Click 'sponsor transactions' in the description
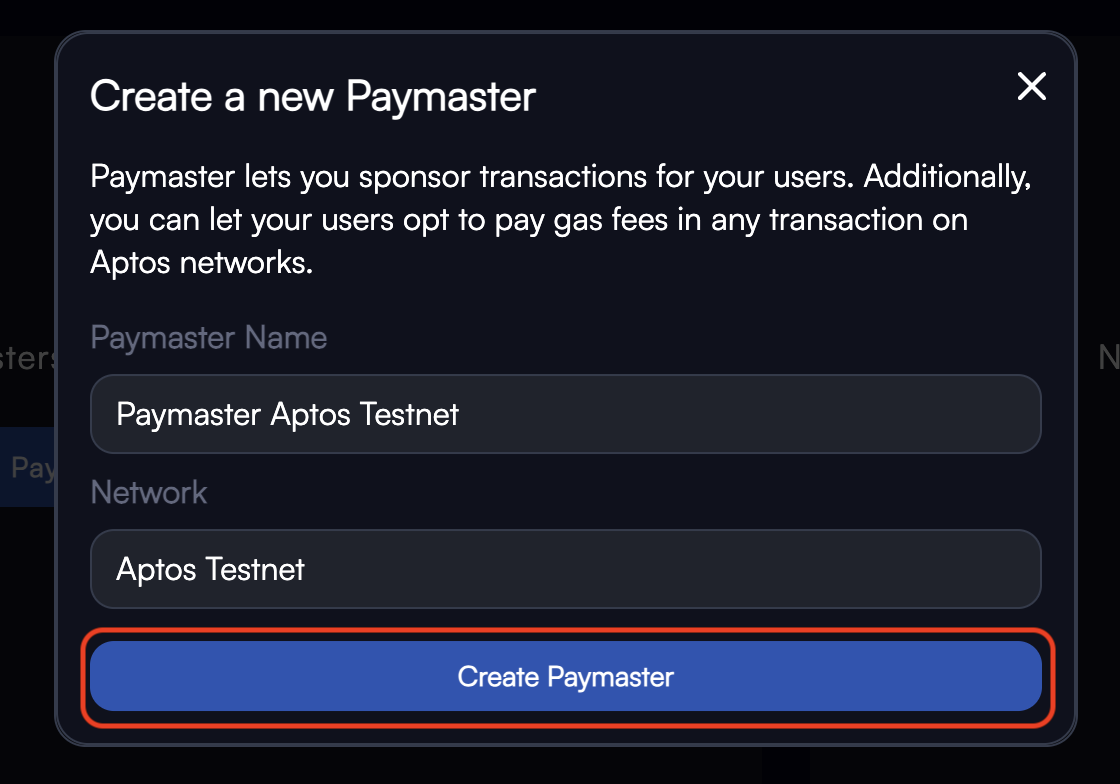 [x=503, y=177]
